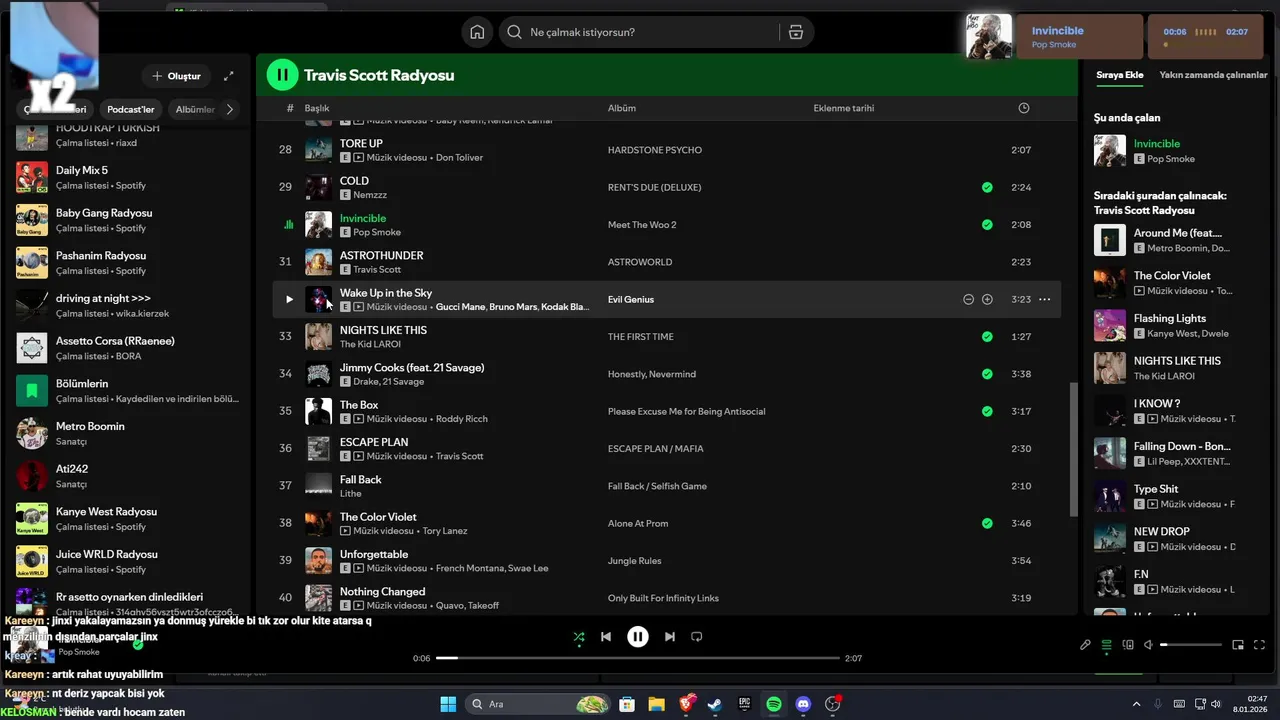Enter full screen player view
1280x720 pixels.
point(1259,645)
